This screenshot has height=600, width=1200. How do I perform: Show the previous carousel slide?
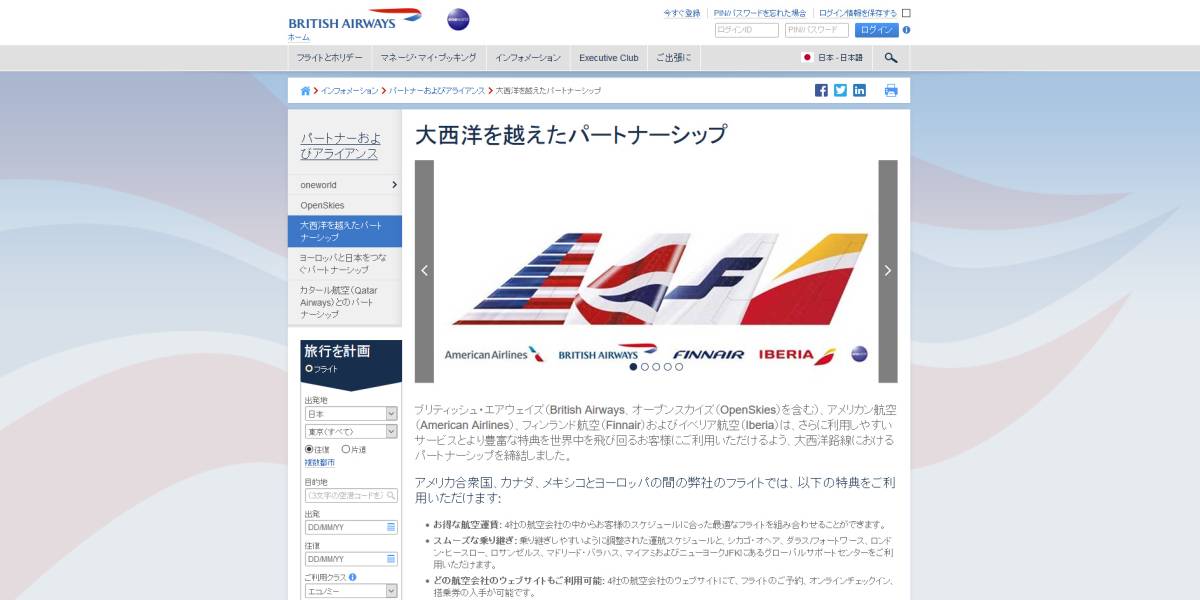click(x=424, y=271)
